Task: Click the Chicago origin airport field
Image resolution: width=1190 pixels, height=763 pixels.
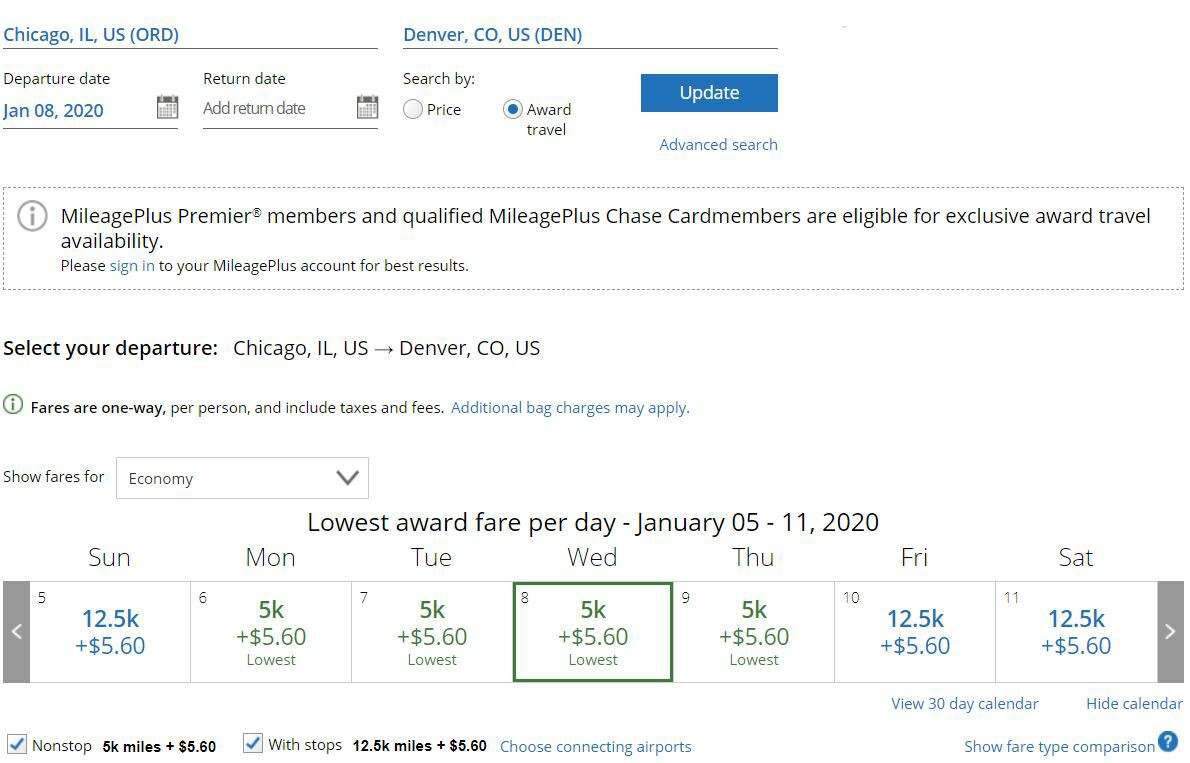Action: (x=190, y=35)
